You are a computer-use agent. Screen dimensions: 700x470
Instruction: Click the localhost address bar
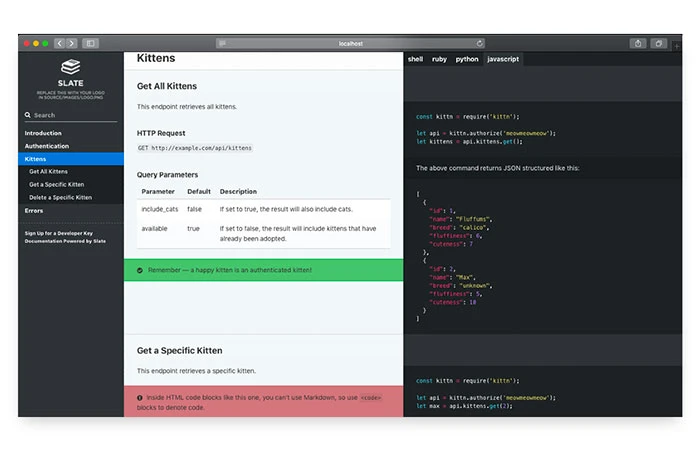point(350,43)
